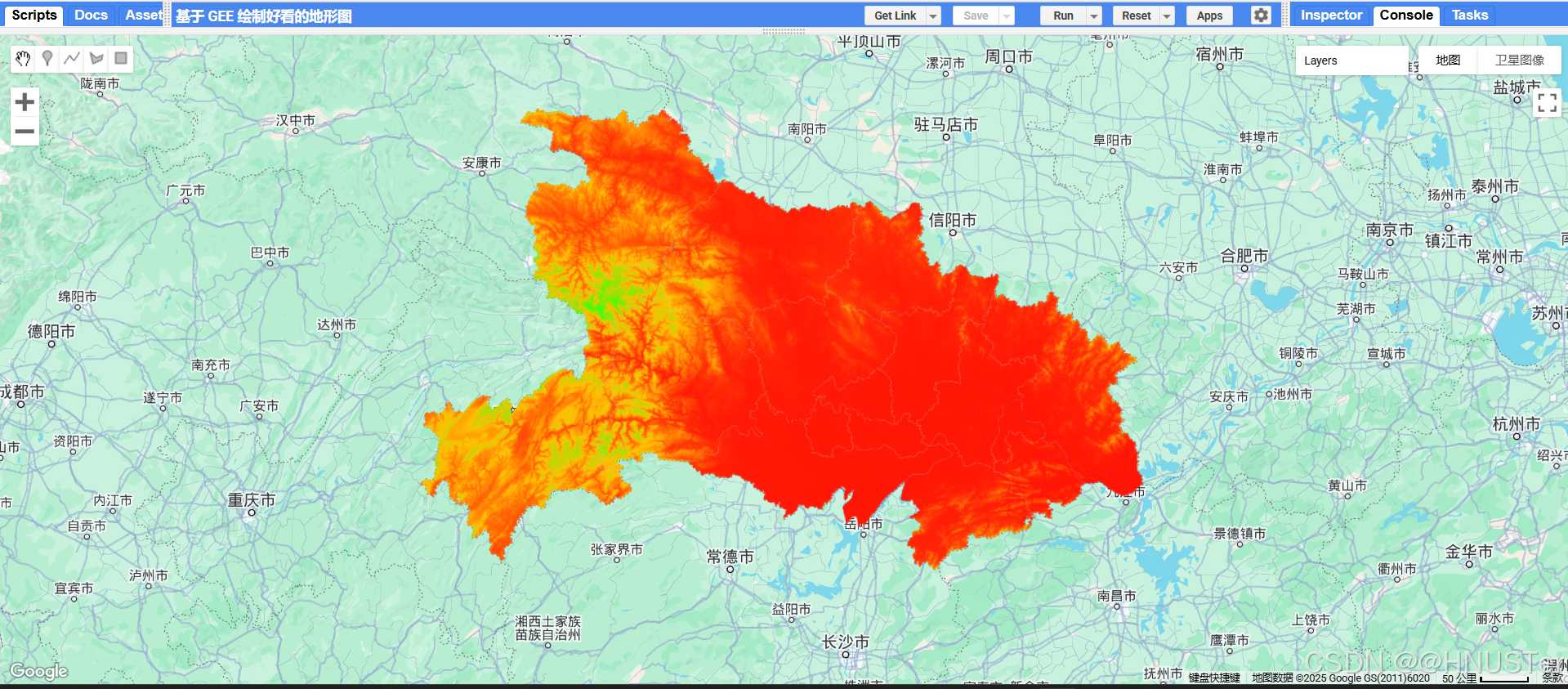Select the draw rectangle tool

click(x=121, y=58)
